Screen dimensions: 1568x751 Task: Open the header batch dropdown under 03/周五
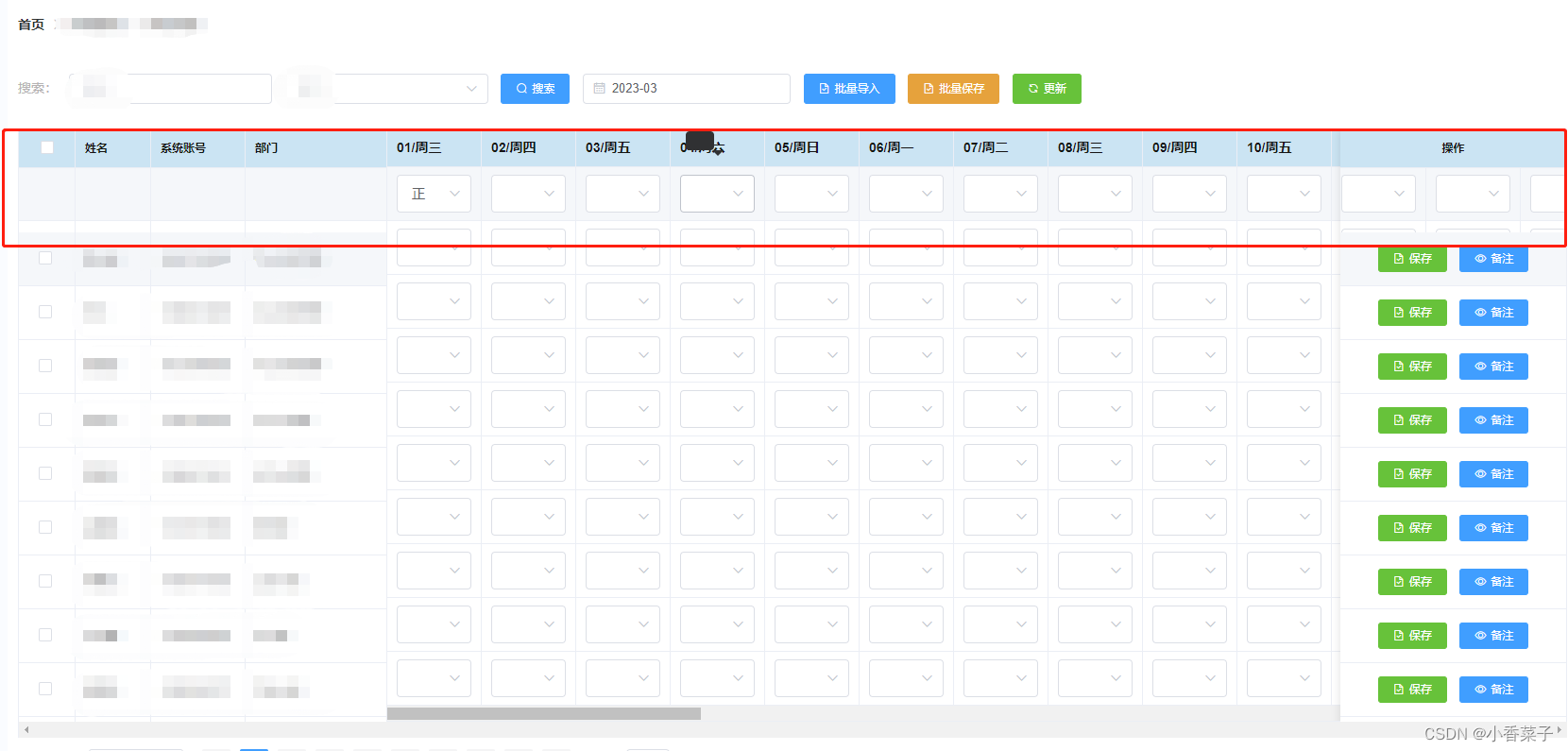622,194
